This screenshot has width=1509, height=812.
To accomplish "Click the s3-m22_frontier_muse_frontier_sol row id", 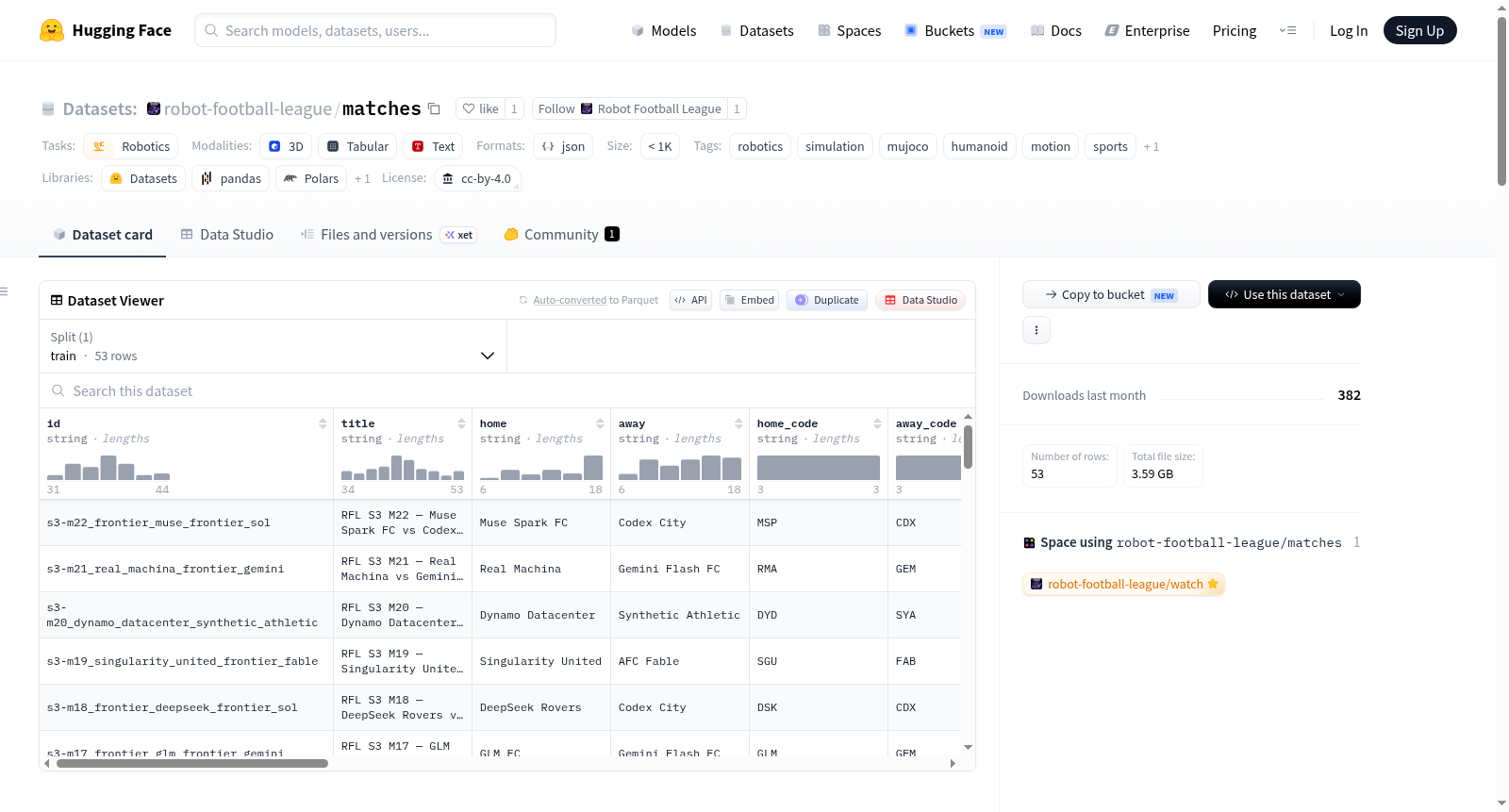I will point(158,522).
